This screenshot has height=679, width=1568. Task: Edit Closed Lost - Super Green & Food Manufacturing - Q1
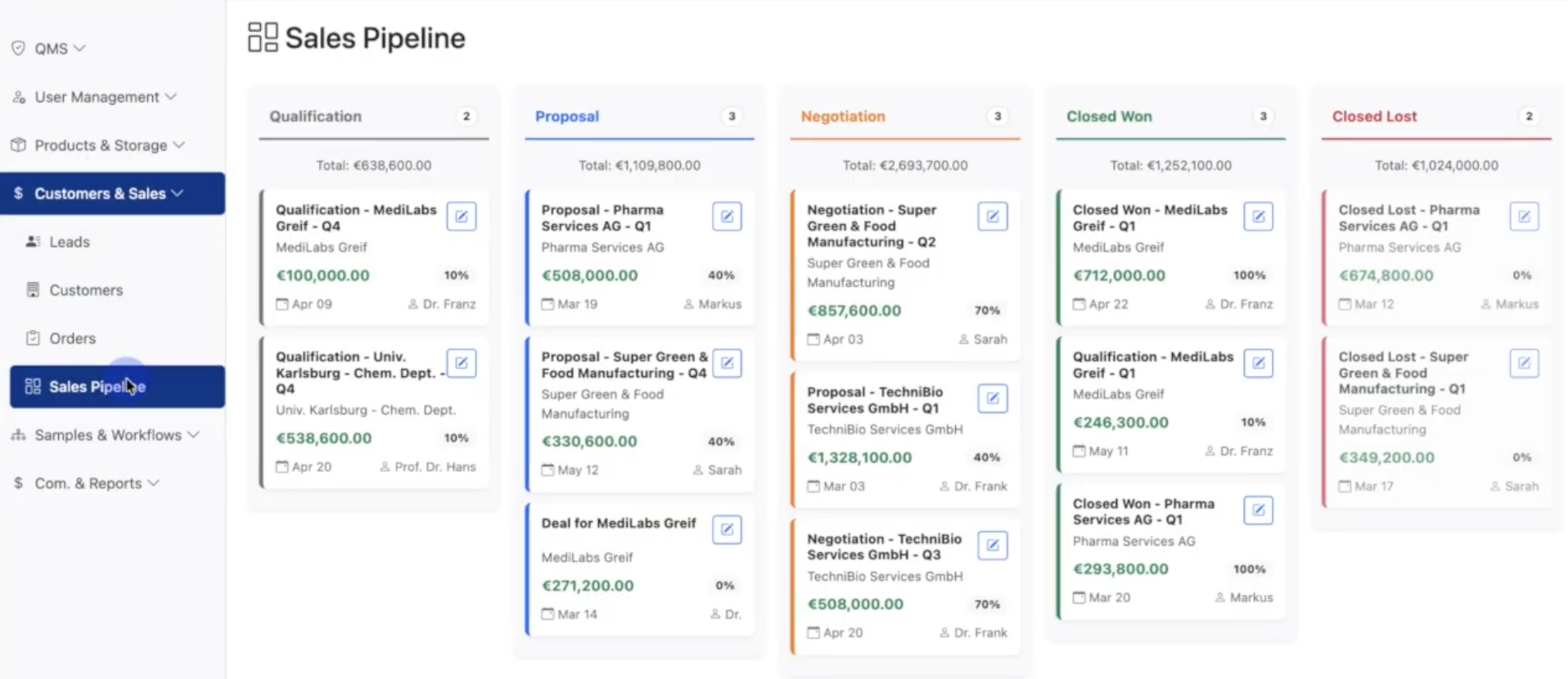[1524, 363]
